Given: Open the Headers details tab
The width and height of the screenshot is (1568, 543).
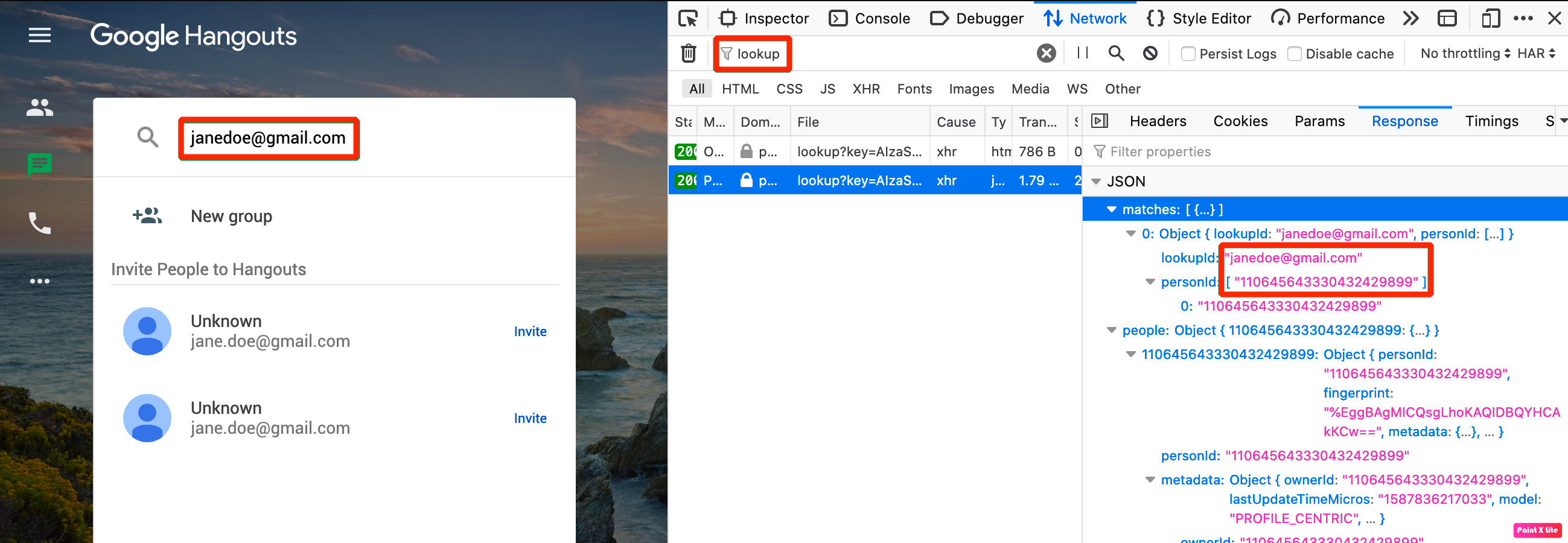Looking at the screenshot, I should click(x=1158, y=121).
